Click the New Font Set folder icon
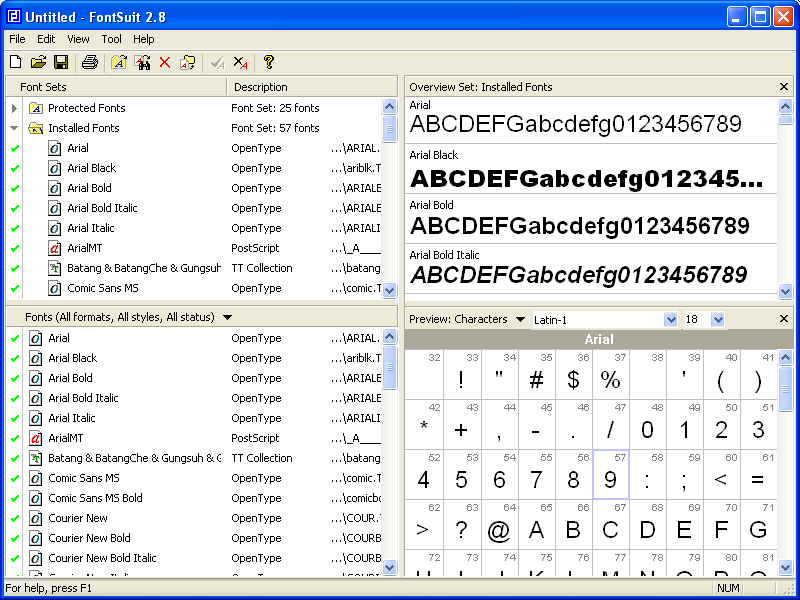This screenshot has height=600, width=800. 119,62
